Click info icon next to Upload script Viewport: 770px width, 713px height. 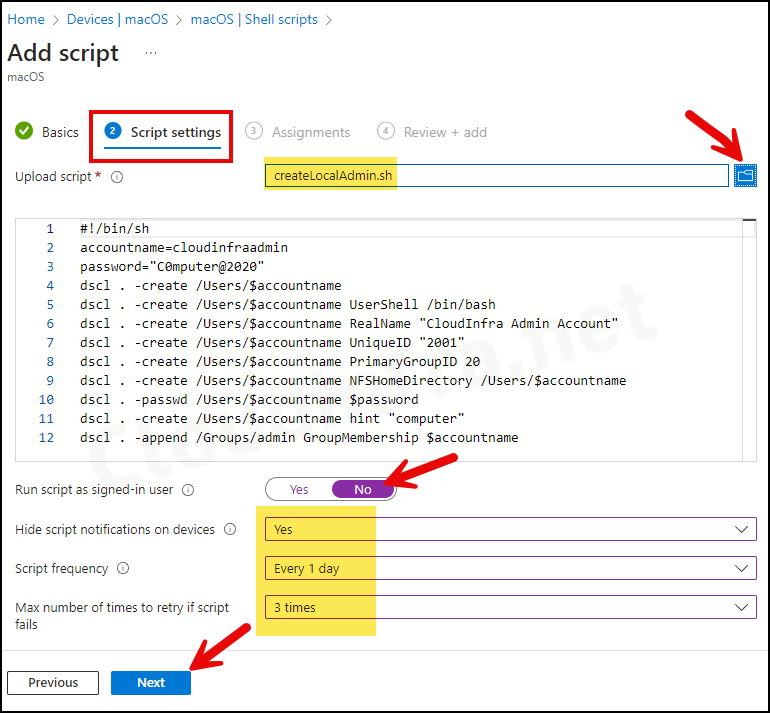click(117, 177)
